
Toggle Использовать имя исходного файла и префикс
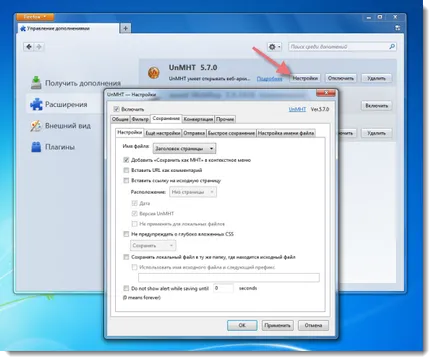135,267
